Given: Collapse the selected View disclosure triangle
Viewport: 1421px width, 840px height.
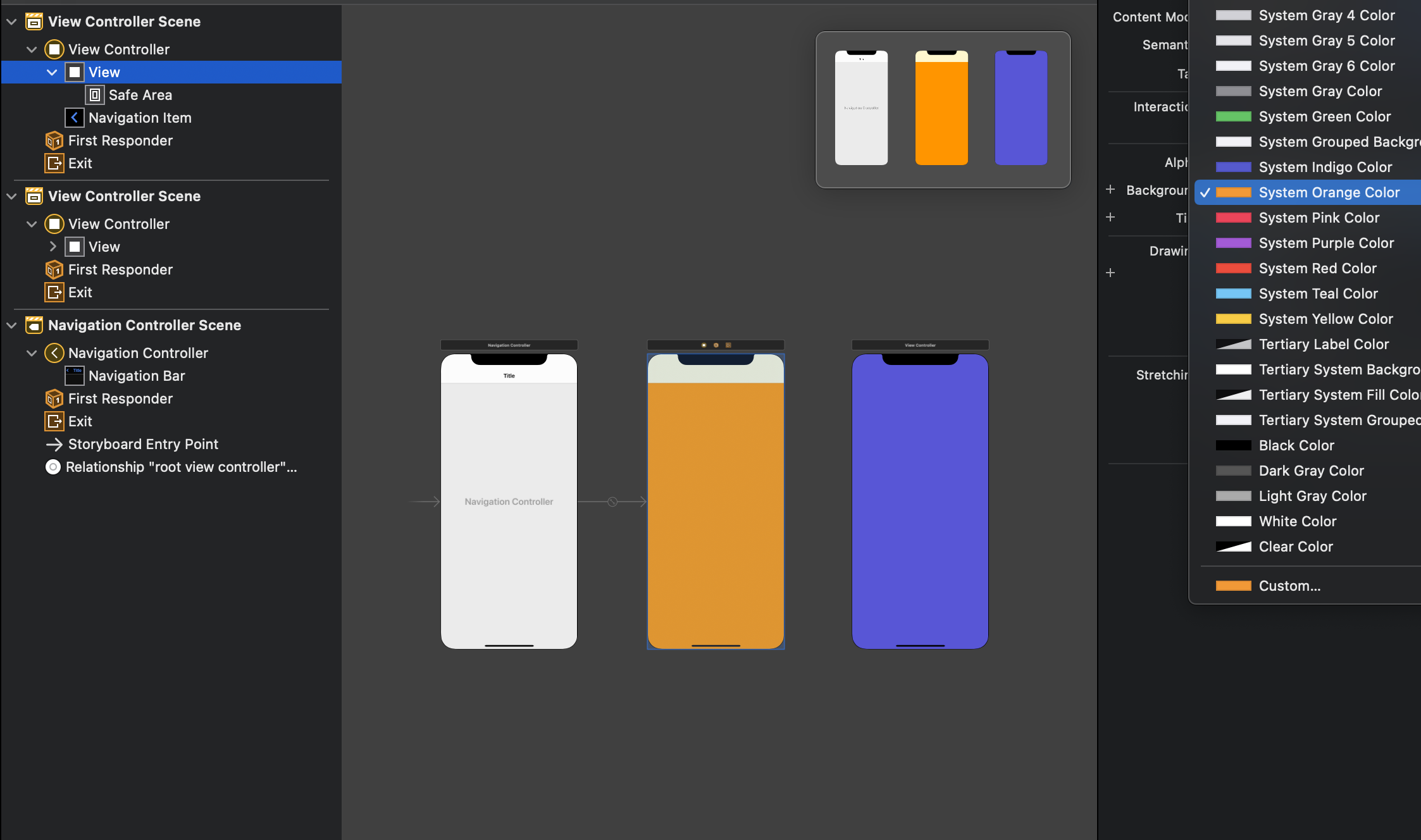Looking at the screenshot, I should (x=52, y=72).
